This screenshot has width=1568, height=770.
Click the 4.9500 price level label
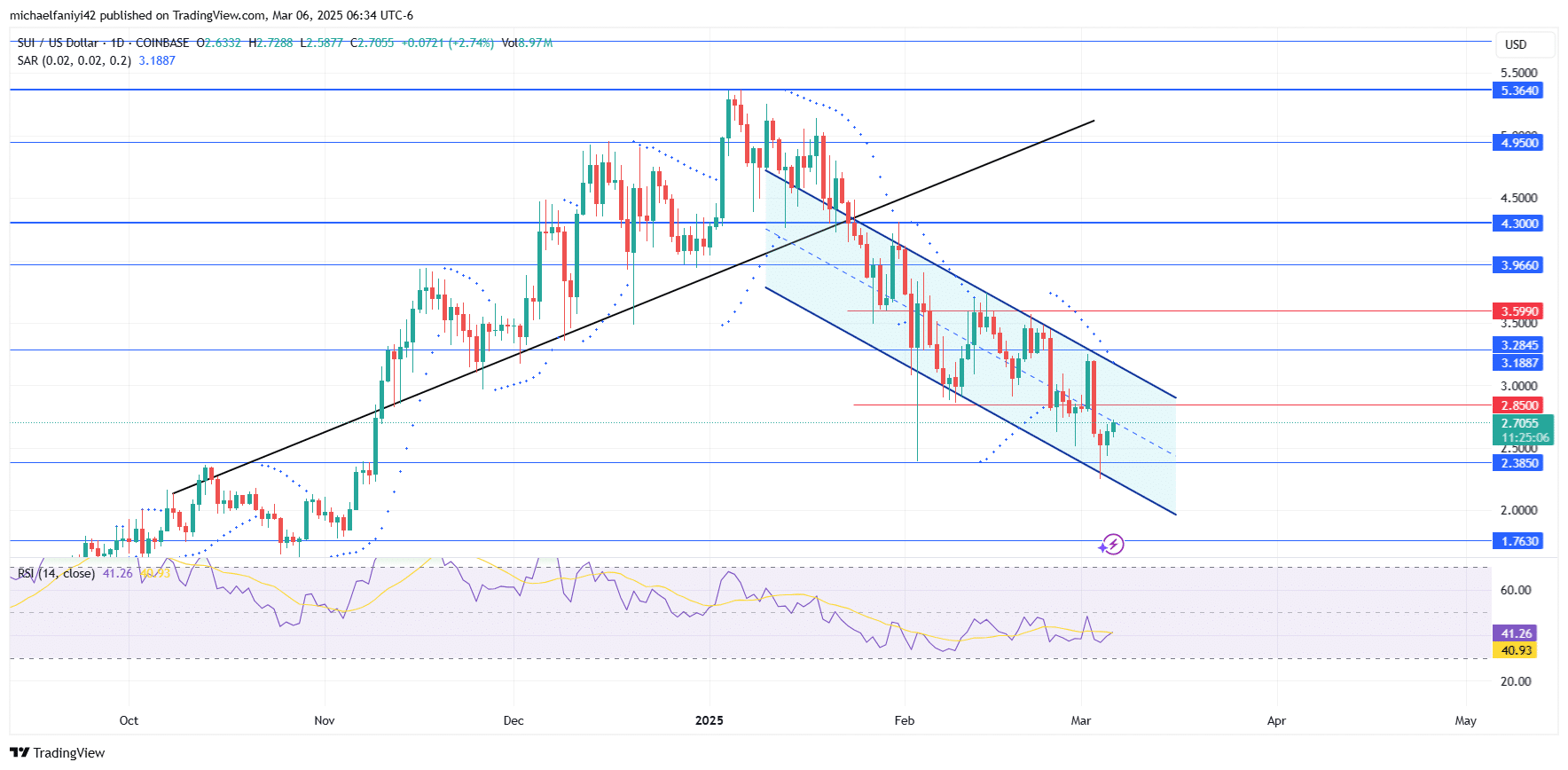pos(1518,143)
